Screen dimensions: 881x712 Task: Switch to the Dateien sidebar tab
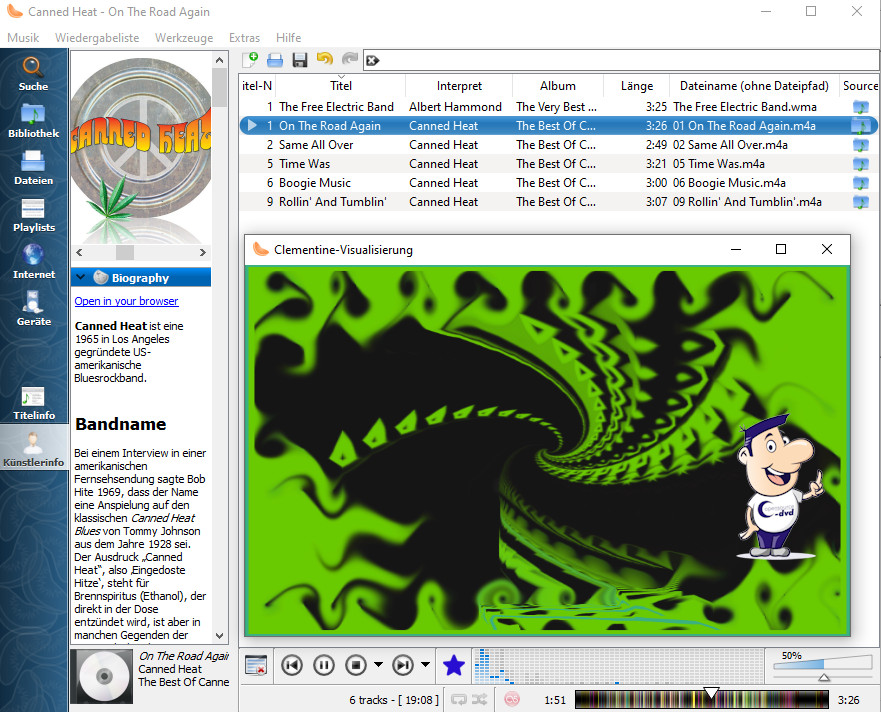coord(33,168)
